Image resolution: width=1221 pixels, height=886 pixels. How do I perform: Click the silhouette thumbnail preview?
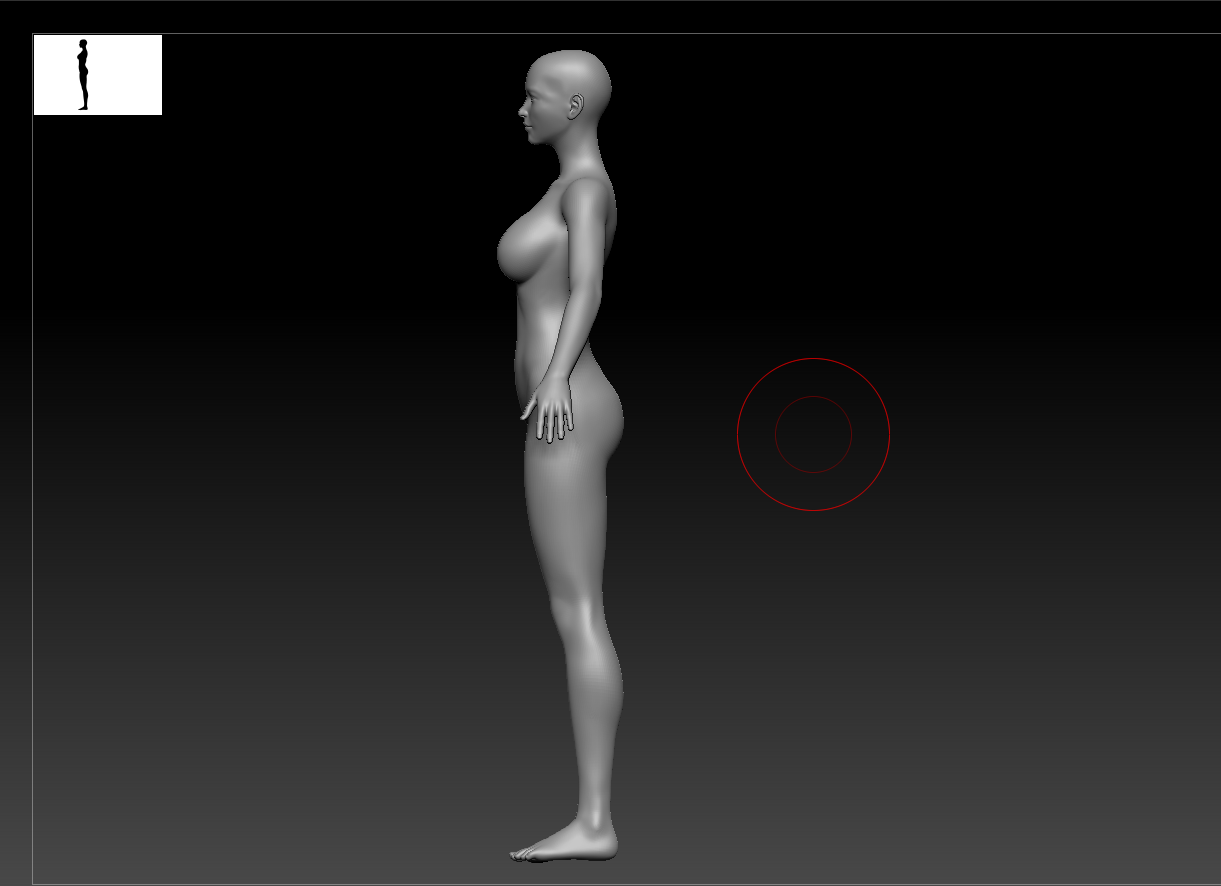(97, 75)
